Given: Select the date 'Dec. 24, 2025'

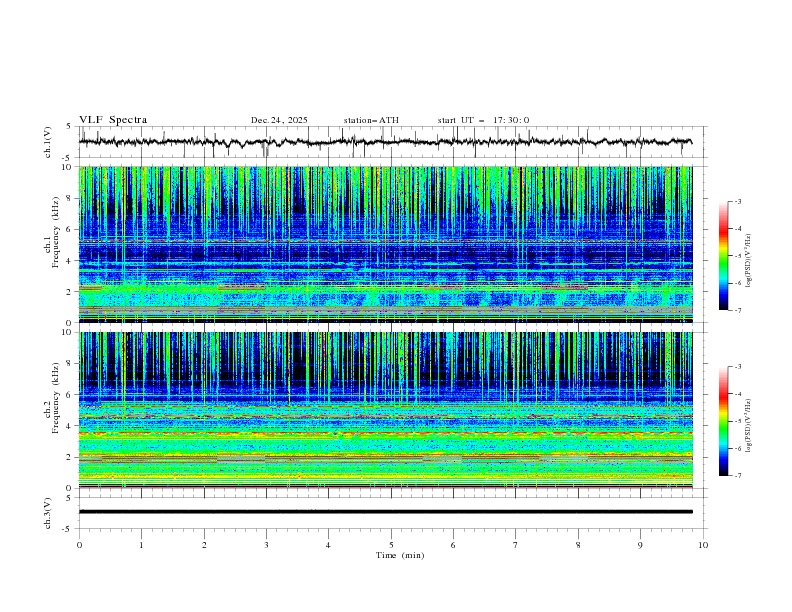Looking at the screenshot, I should (279, 120).
